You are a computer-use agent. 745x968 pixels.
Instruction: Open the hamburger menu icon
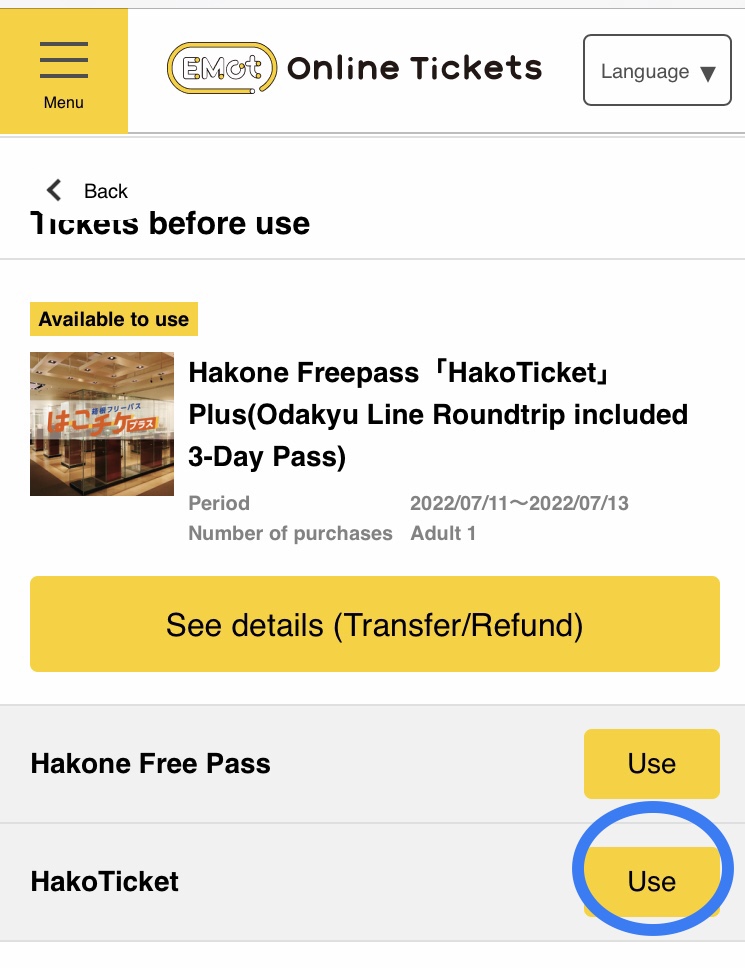(63, 61)
